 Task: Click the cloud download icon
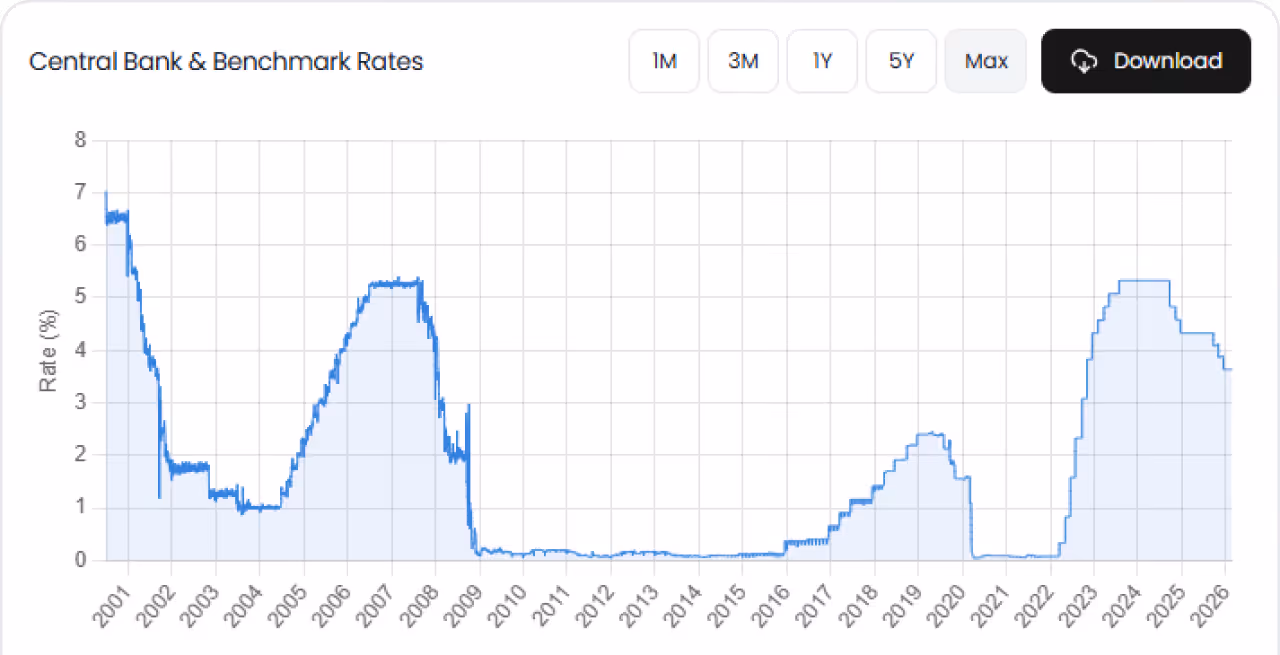[1084, 61]
